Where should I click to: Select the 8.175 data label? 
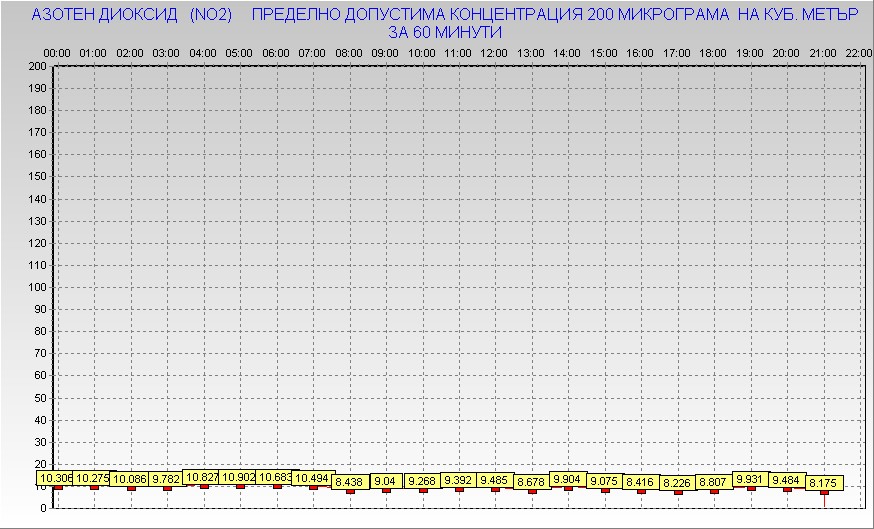point(824,483)
